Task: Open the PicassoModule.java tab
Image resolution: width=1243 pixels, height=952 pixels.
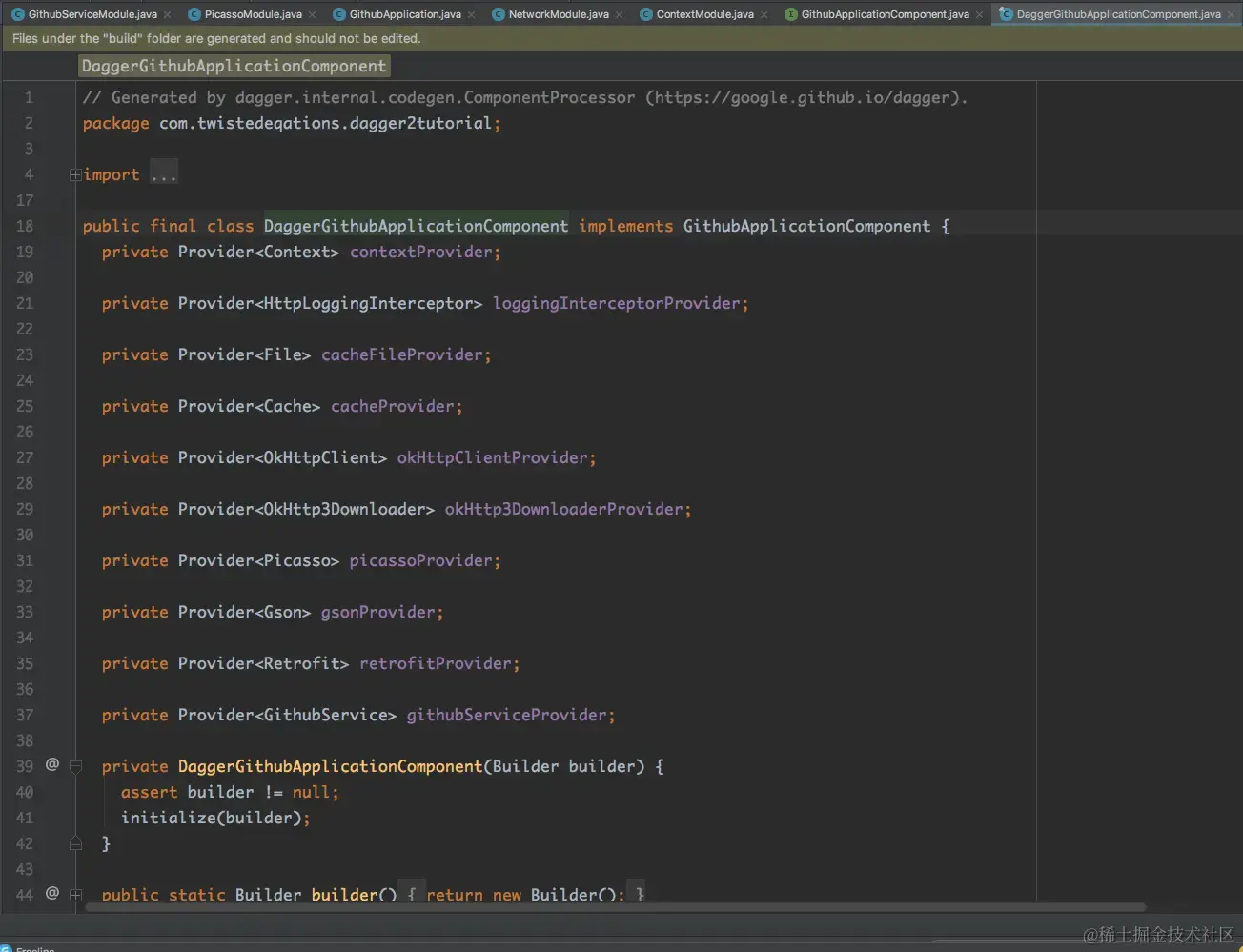Action: point(253,14)
